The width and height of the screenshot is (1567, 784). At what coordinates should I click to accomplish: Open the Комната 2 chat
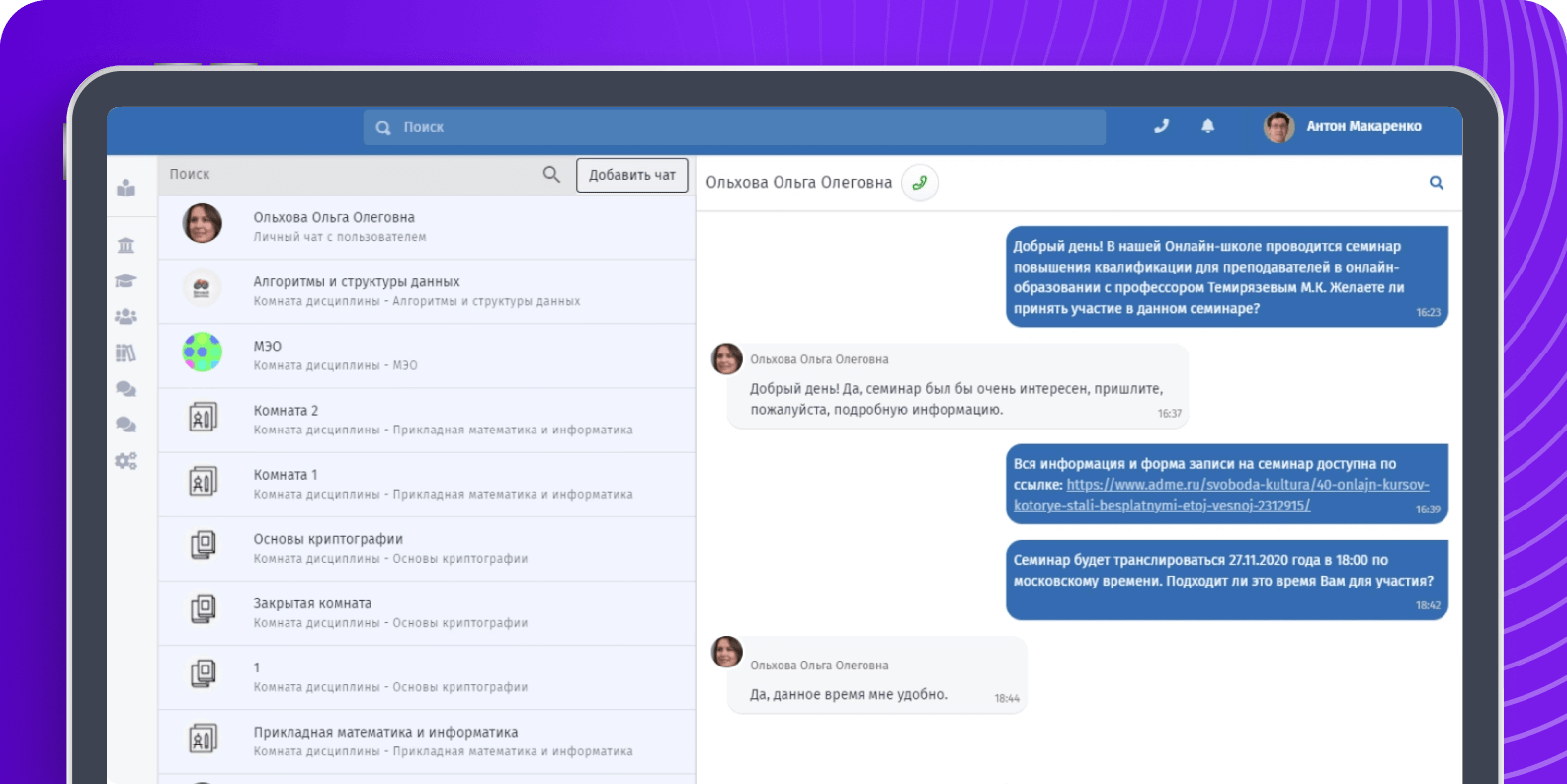[427, 420]
